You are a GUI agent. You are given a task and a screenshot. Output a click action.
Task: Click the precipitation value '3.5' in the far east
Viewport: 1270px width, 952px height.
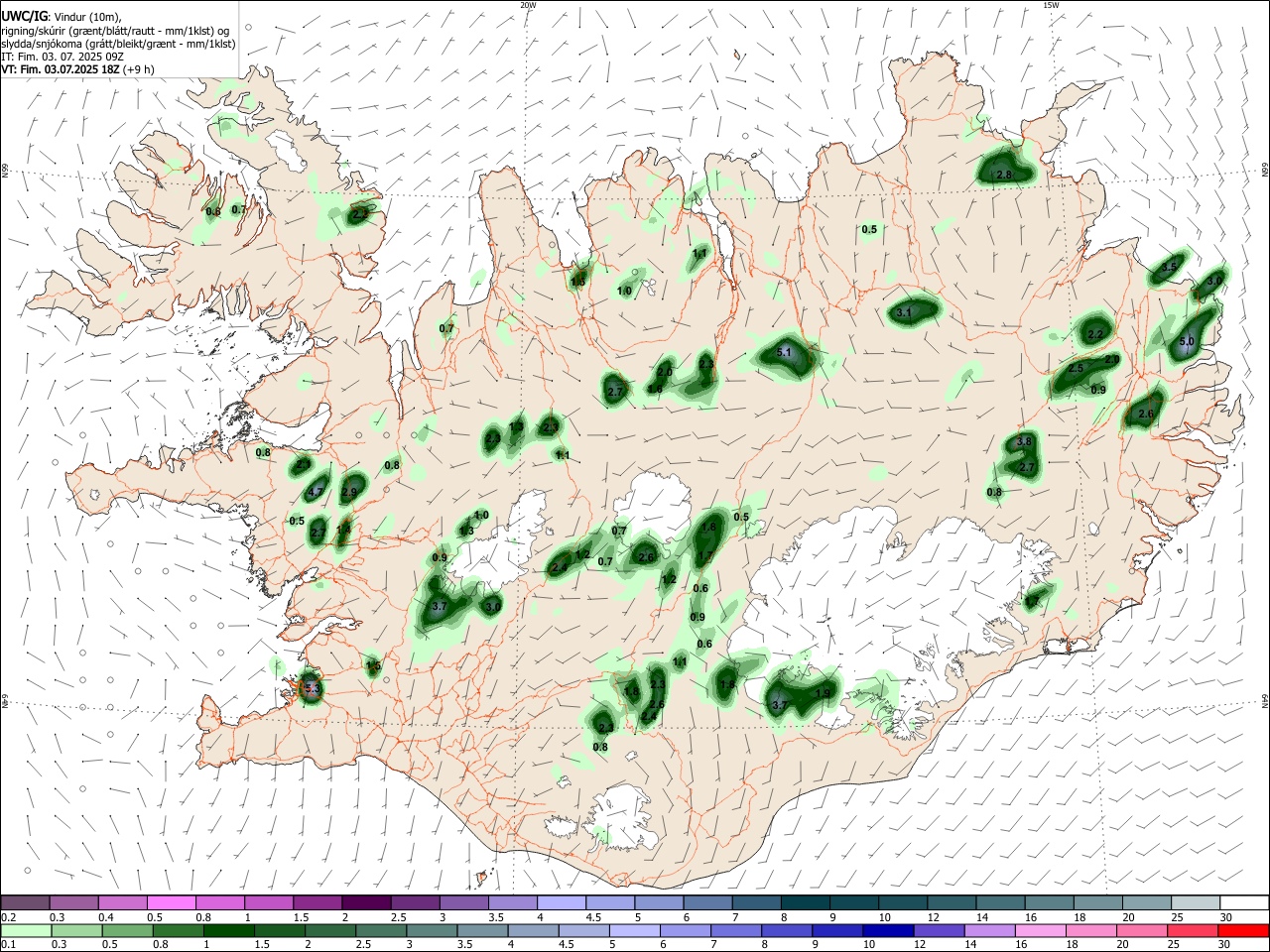pyautogui.click(x=1169, y=267)
